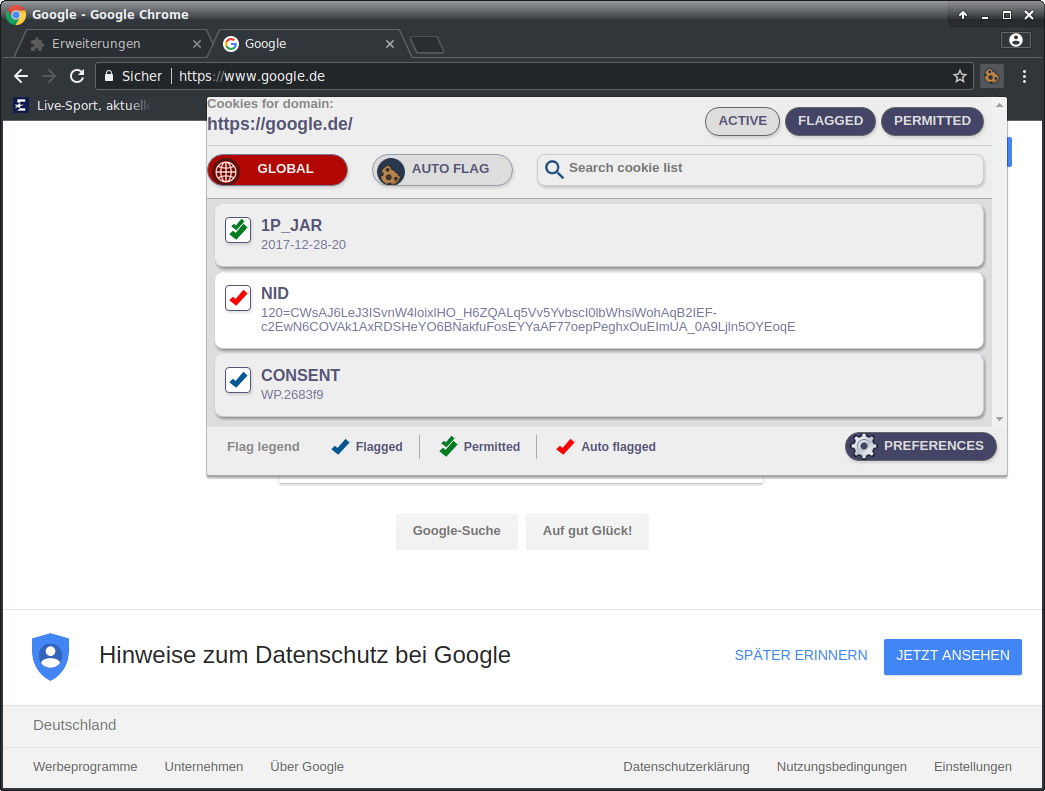Image resolution: width=1045 pixels, height=791 pixels.
Task: Go back to previous page
Action: coord(21,76)
